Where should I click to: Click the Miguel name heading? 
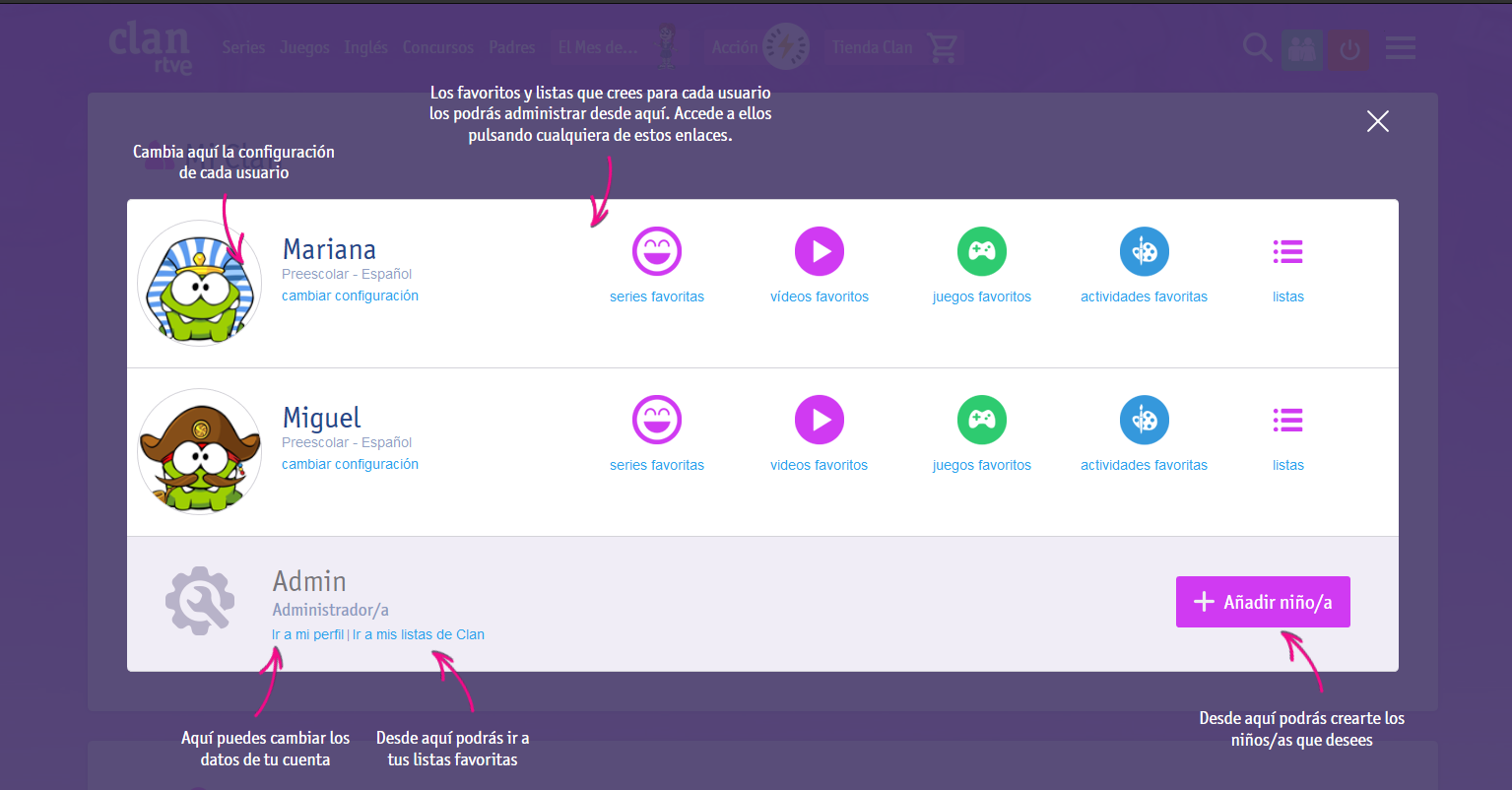coord(322,419)
